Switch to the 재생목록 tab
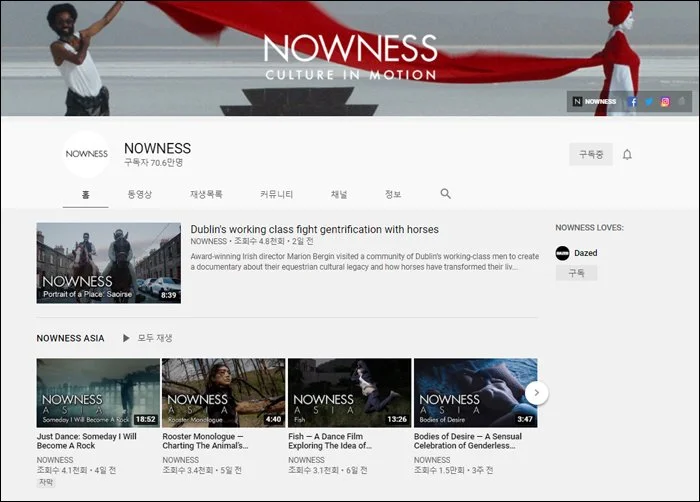 [206, 194]
